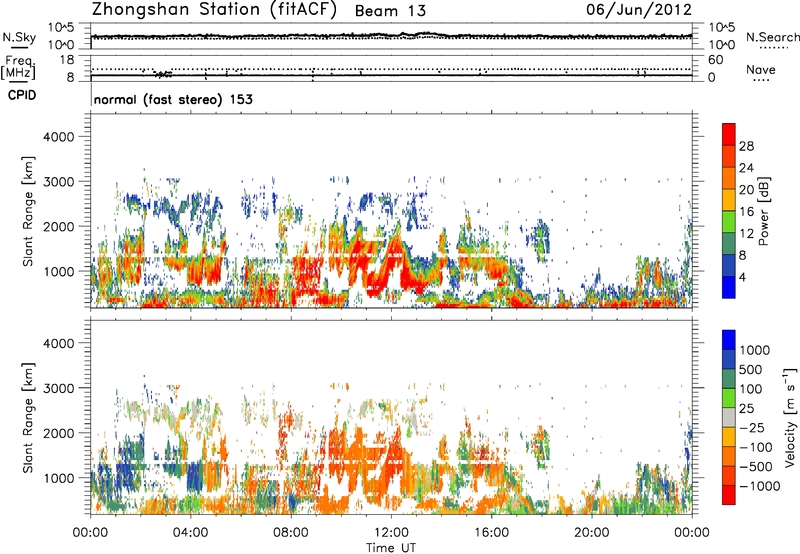Click 'normal (fast stereo) 153' text
This screenshot has height=554, width=800.
pyautogui.click(x=173, y=99)
